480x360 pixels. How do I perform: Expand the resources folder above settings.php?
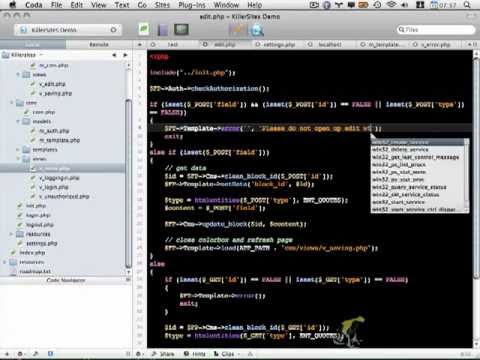point(11,234)
